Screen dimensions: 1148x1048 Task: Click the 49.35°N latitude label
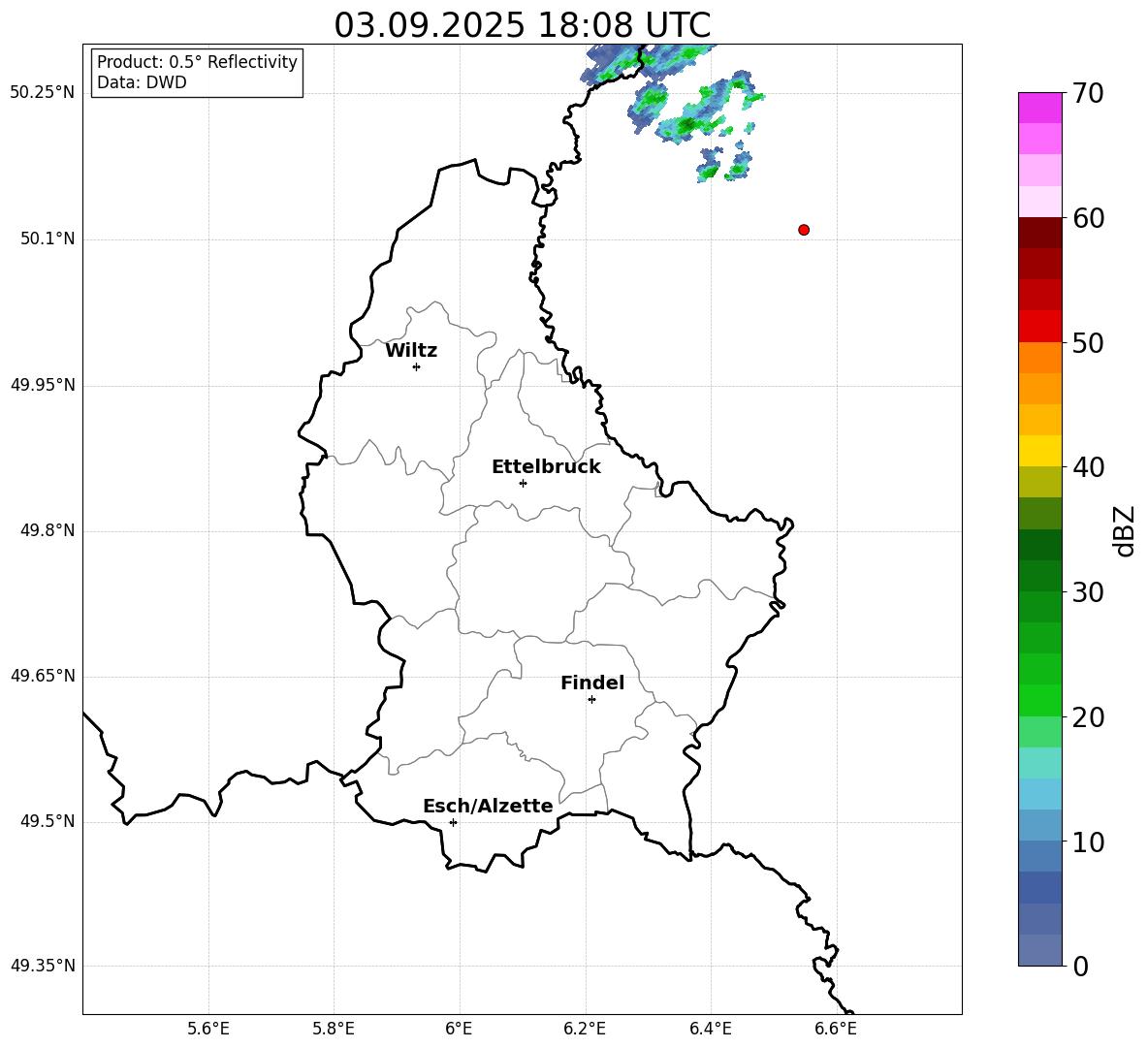43,966
